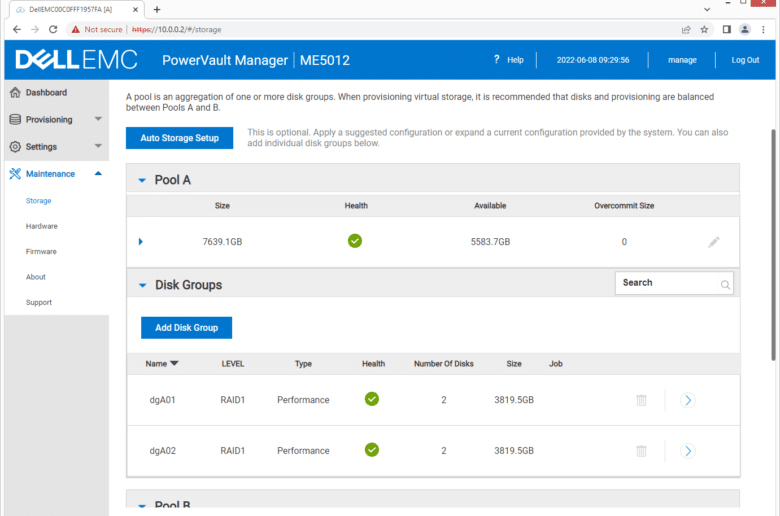Collapse the Maintenance menu arrow
The image size is (780, 516).
[x=98, y=173]
